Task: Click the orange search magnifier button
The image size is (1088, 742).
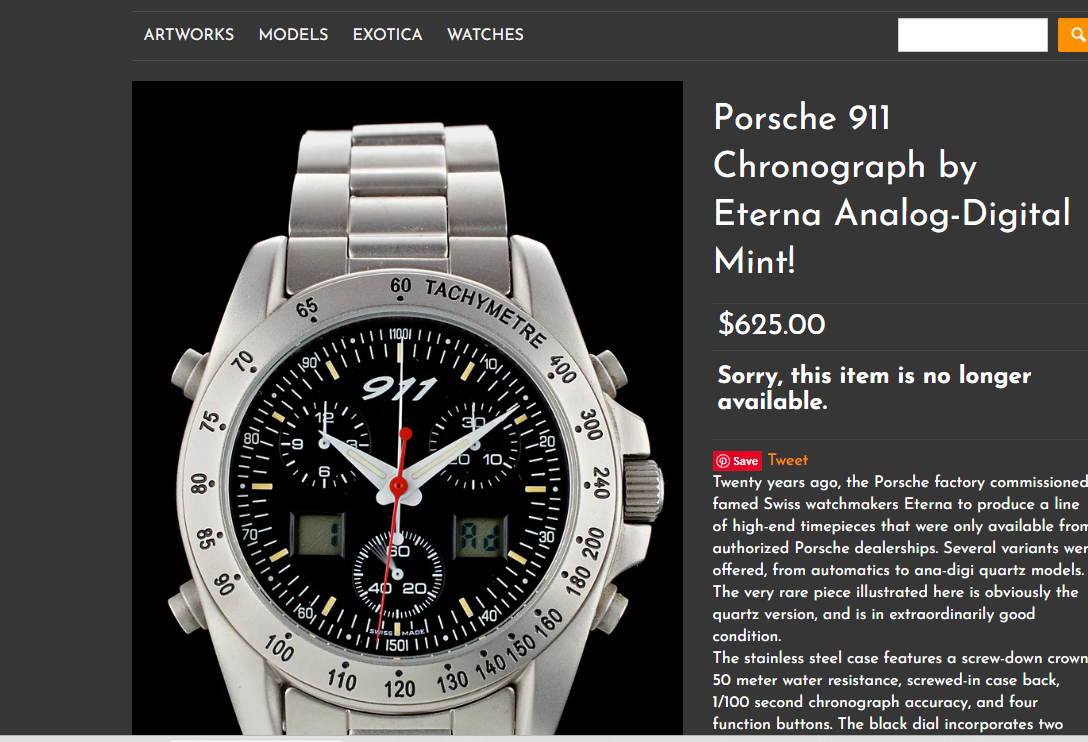Action: tap(1073, 35)
